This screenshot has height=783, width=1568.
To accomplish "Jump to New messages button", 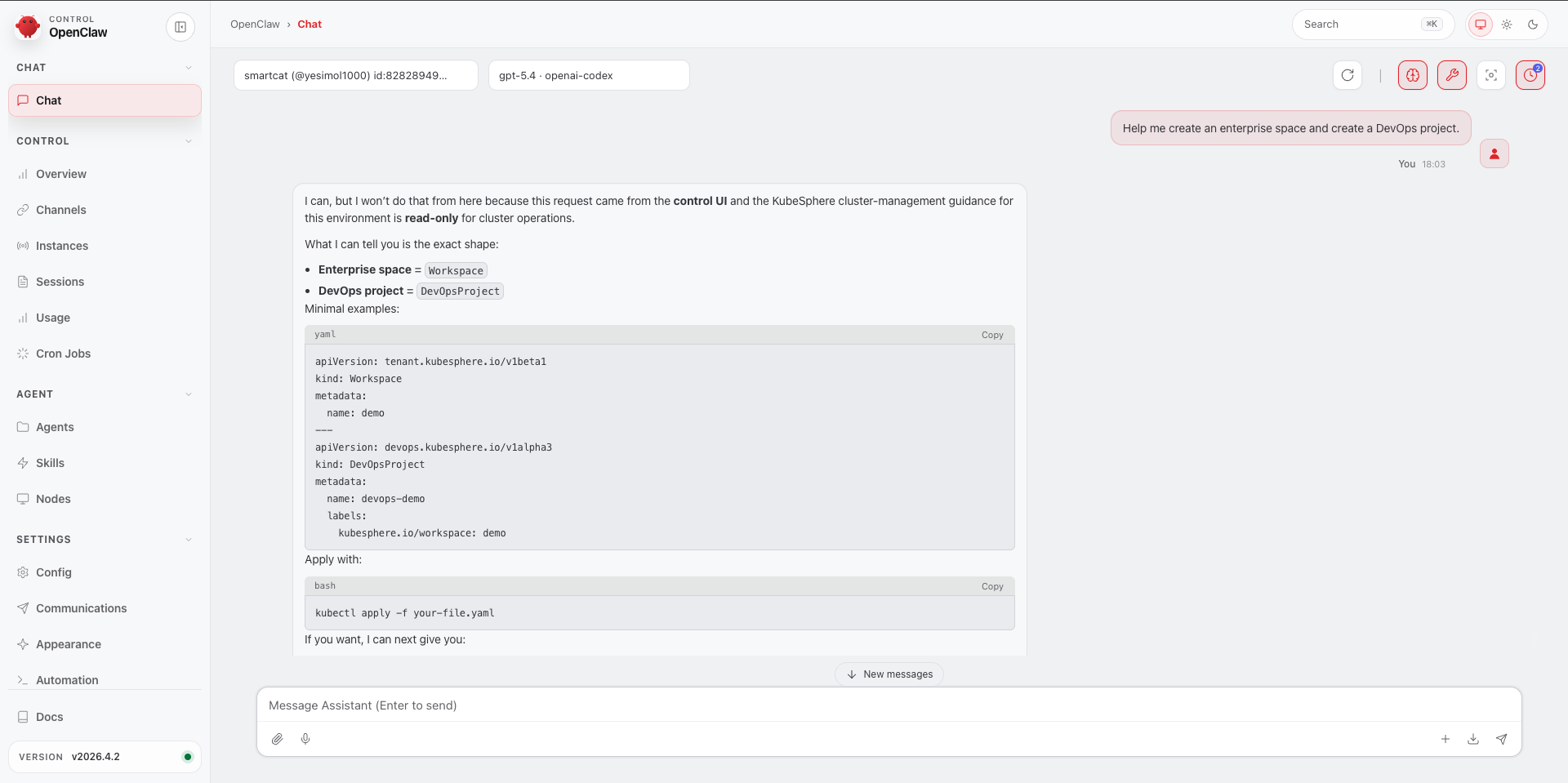I will coord(889,674).
